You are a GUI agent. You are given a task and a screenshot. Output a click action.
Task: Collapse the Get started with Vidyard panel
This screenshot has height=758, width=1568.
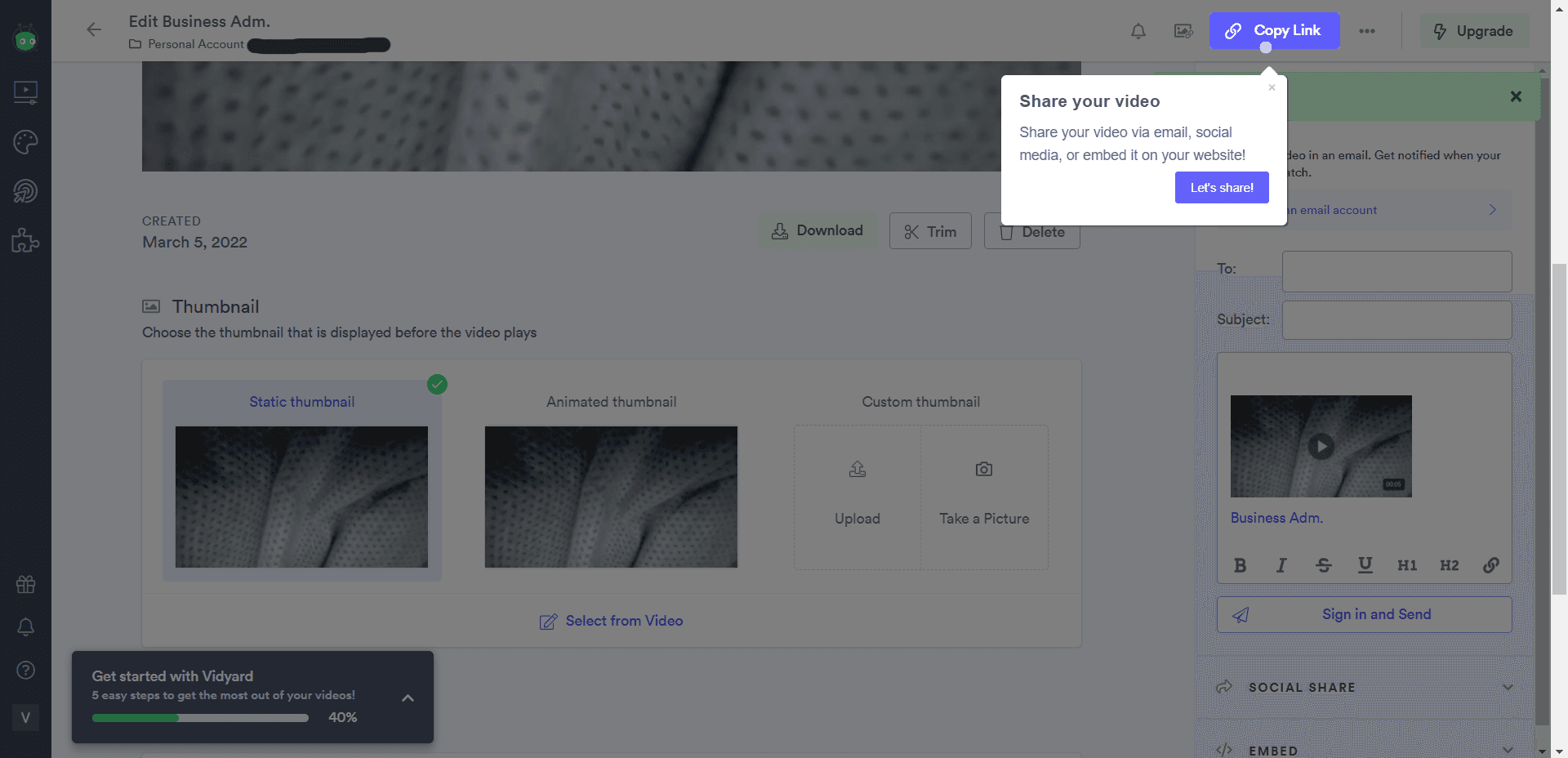(x=408, y=698)
